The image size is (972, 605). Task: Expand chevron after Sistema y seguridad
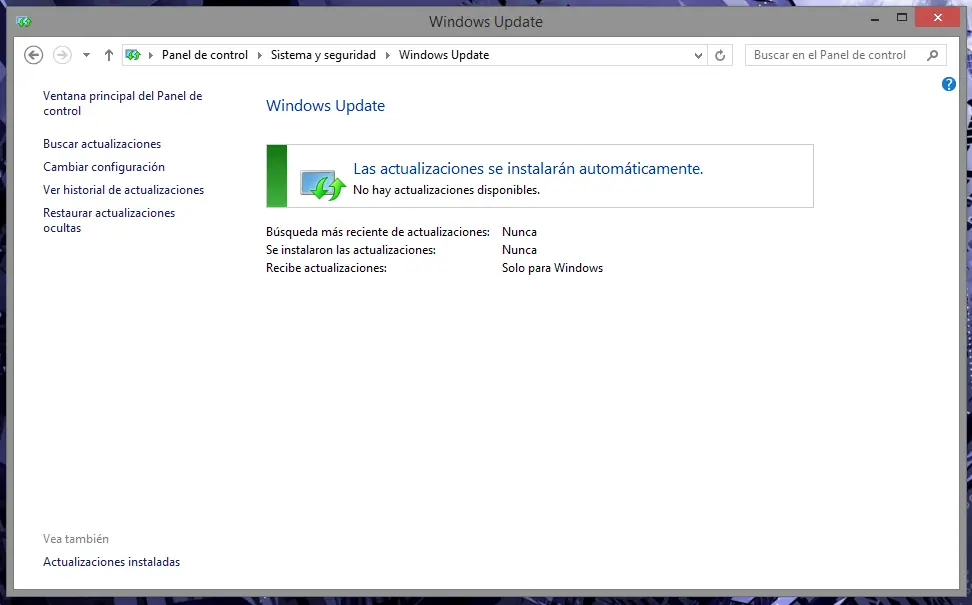[388, 55]
